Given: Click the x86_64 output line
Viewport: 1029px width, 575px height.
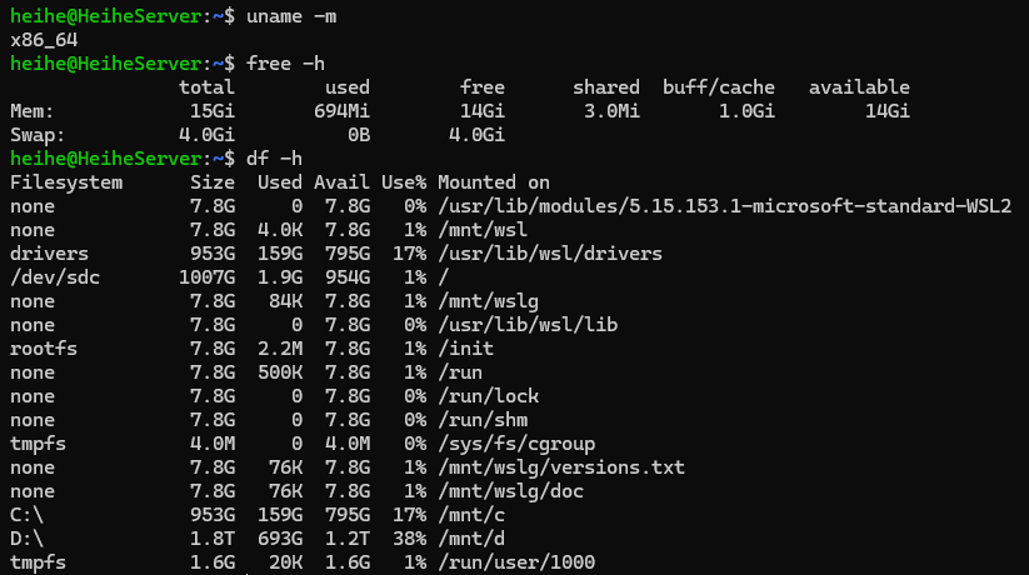Looking at the screenshot, I should pos(44,40).
